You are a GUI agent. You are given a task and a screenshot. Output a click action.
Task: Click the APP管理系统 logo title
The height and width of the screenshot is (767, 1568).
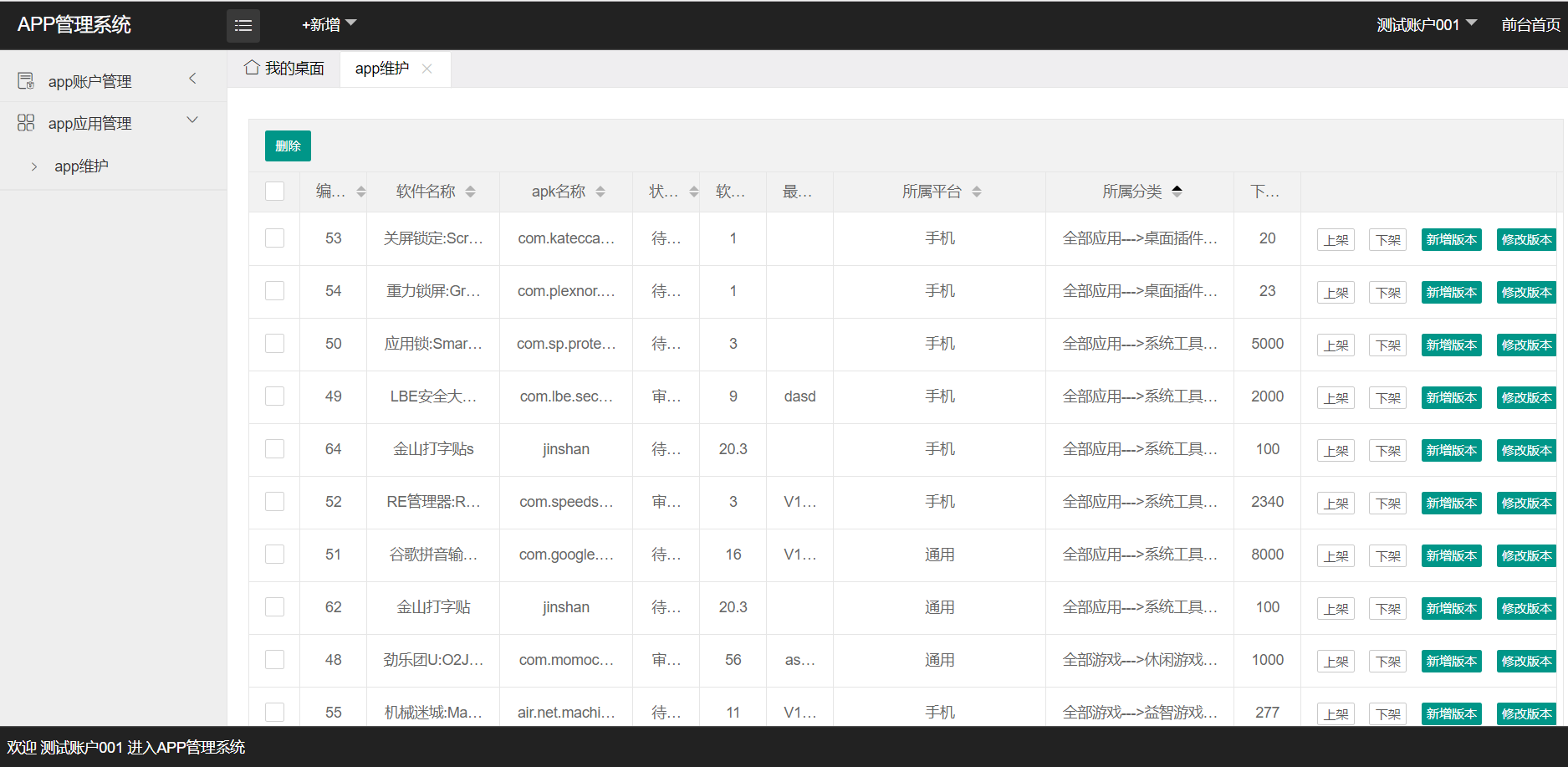74,25
